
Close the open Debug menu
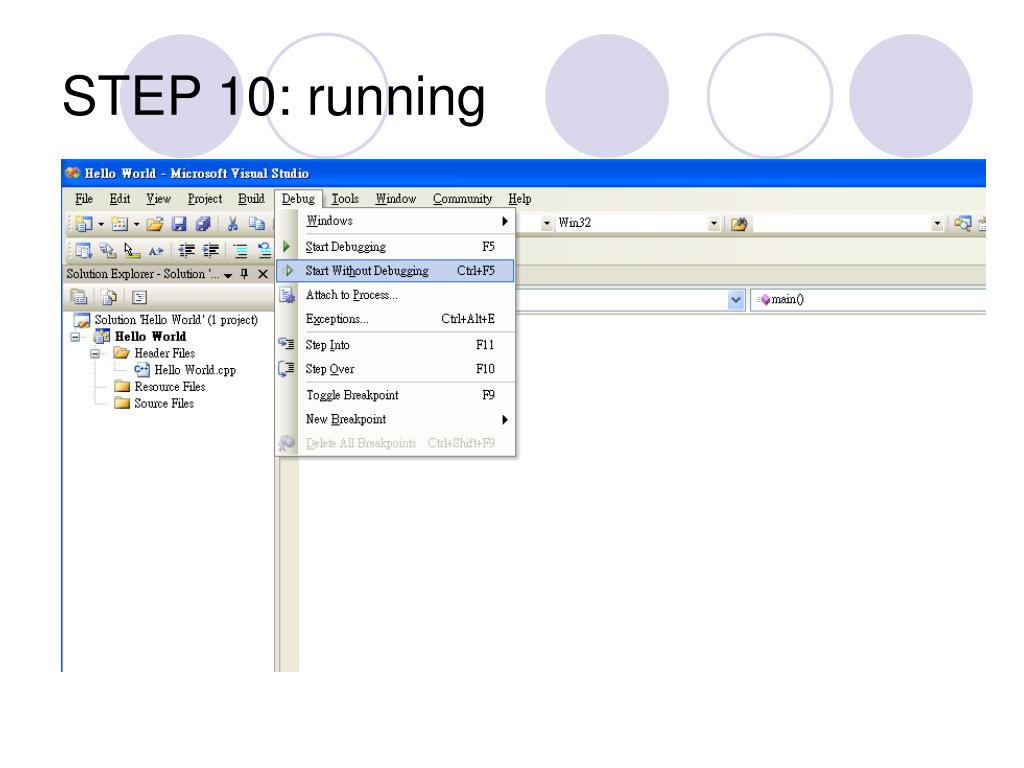point(298,199)
